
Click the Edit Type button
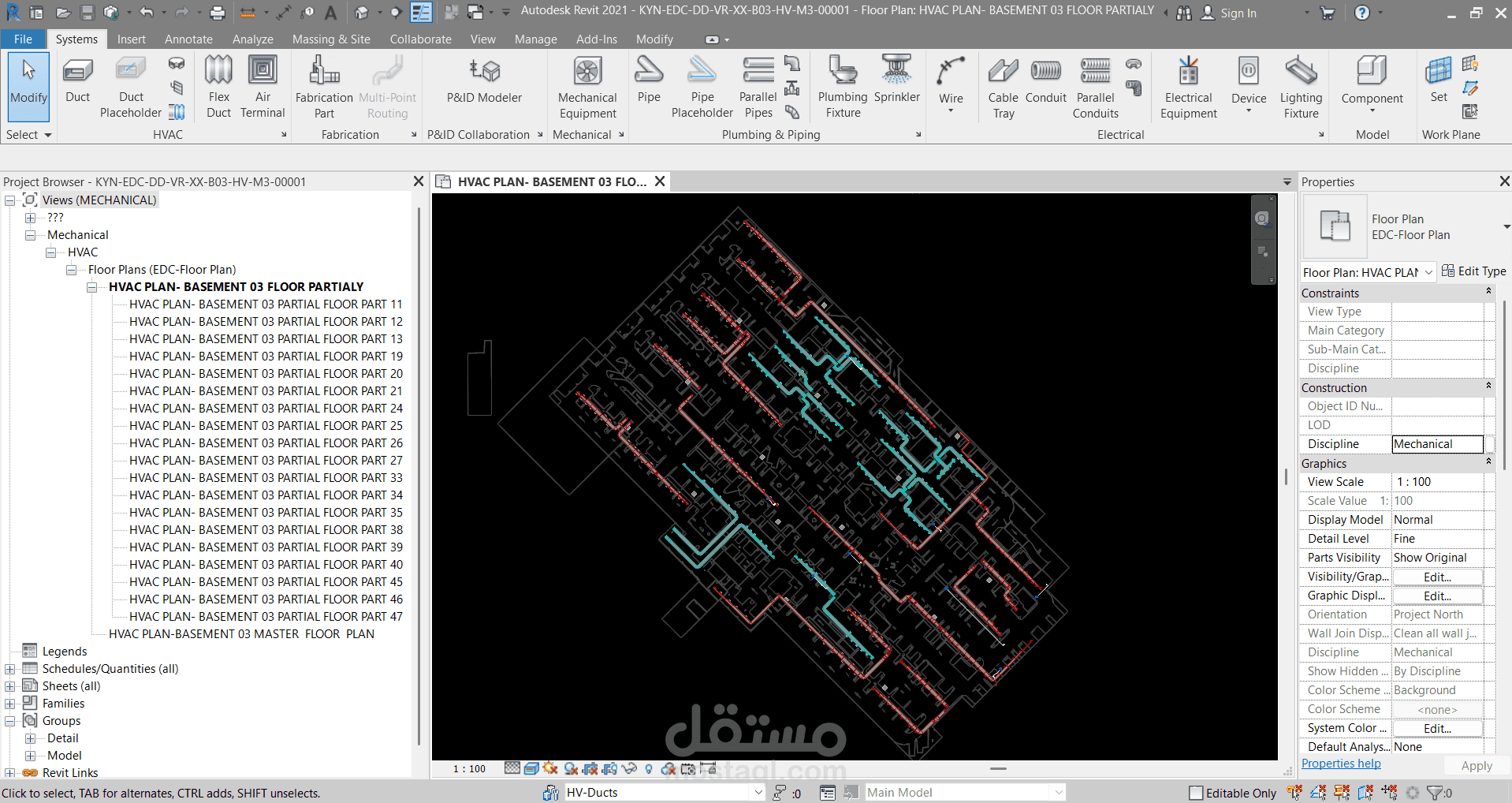pos(1473,271)
